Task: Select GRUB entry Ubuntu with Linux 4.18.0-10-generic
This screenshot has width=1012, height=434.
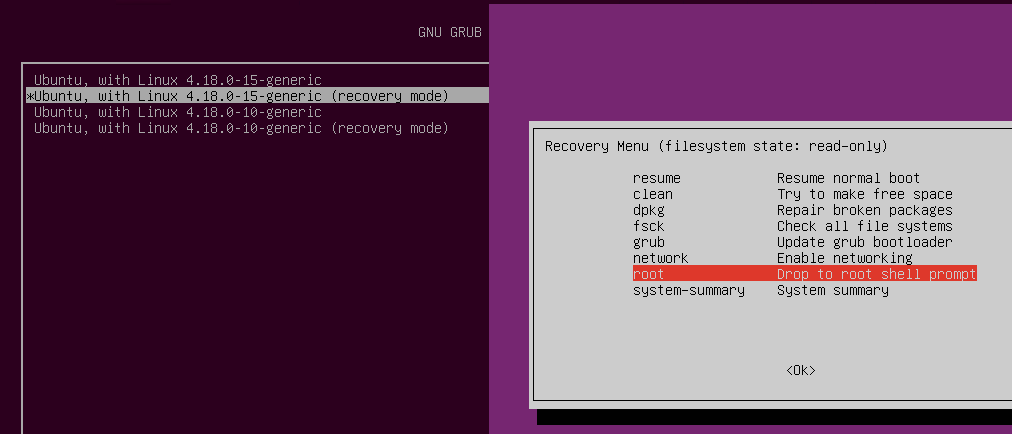Action: (x=177, y=112)
